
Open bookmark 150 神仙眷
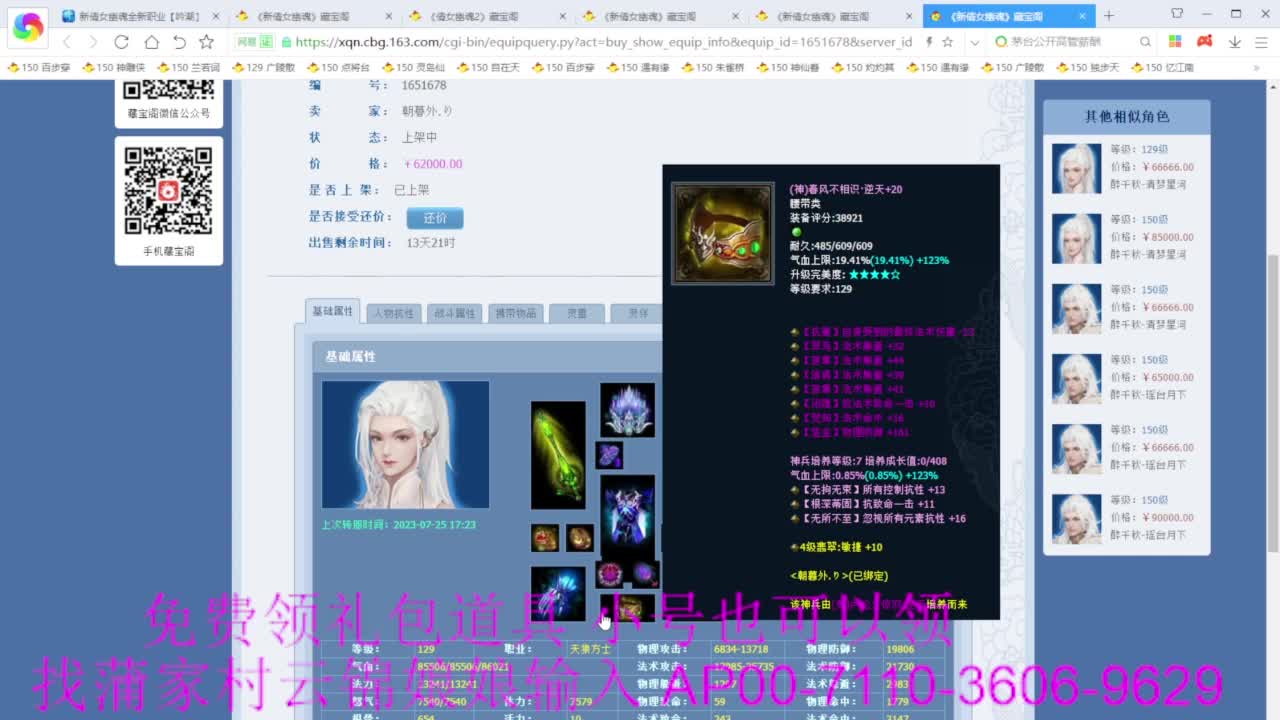789,67
